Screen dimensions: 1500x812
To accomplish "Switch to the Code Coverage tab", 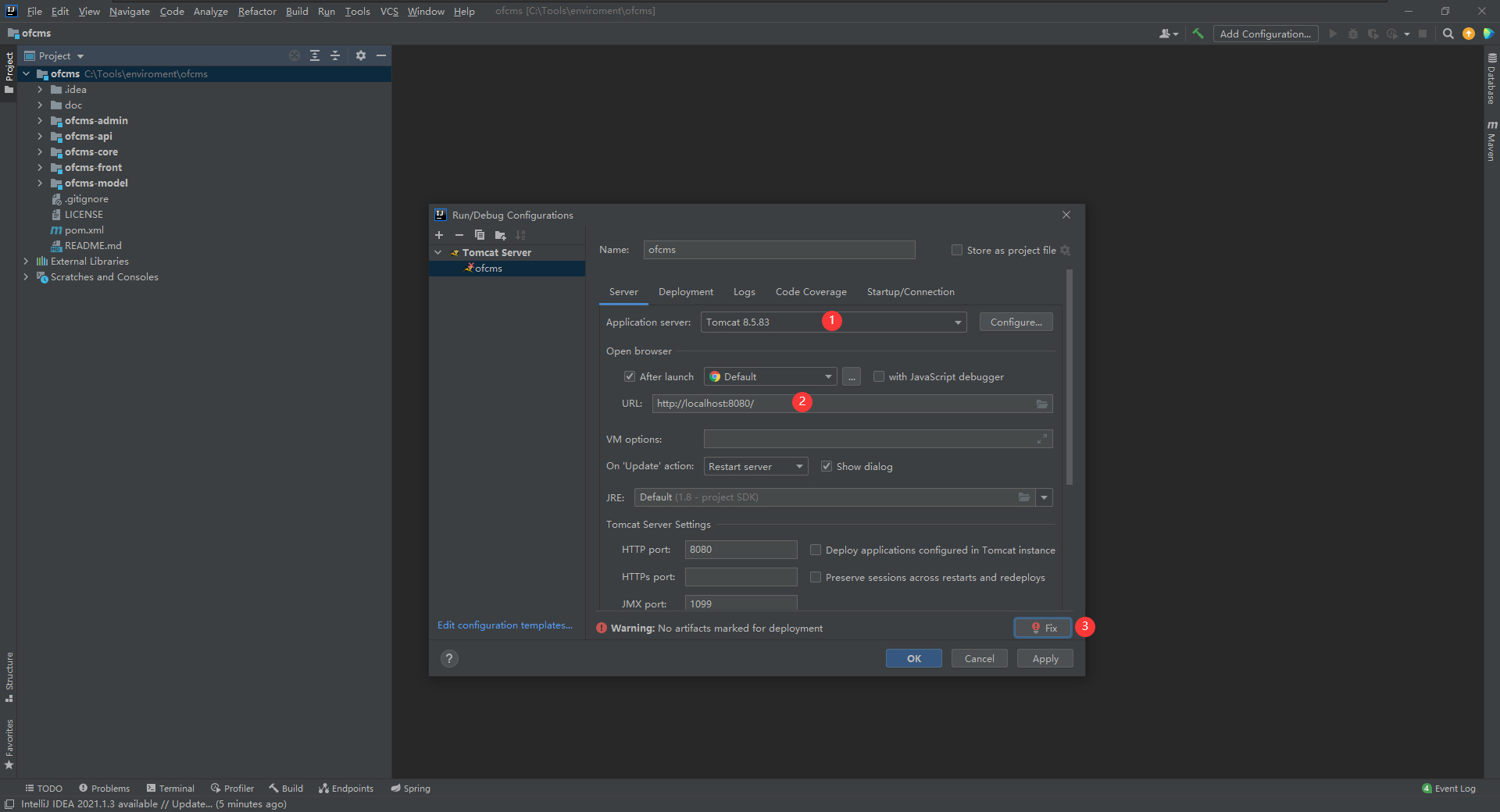I will pyautogui.click(x=811, y=292).
